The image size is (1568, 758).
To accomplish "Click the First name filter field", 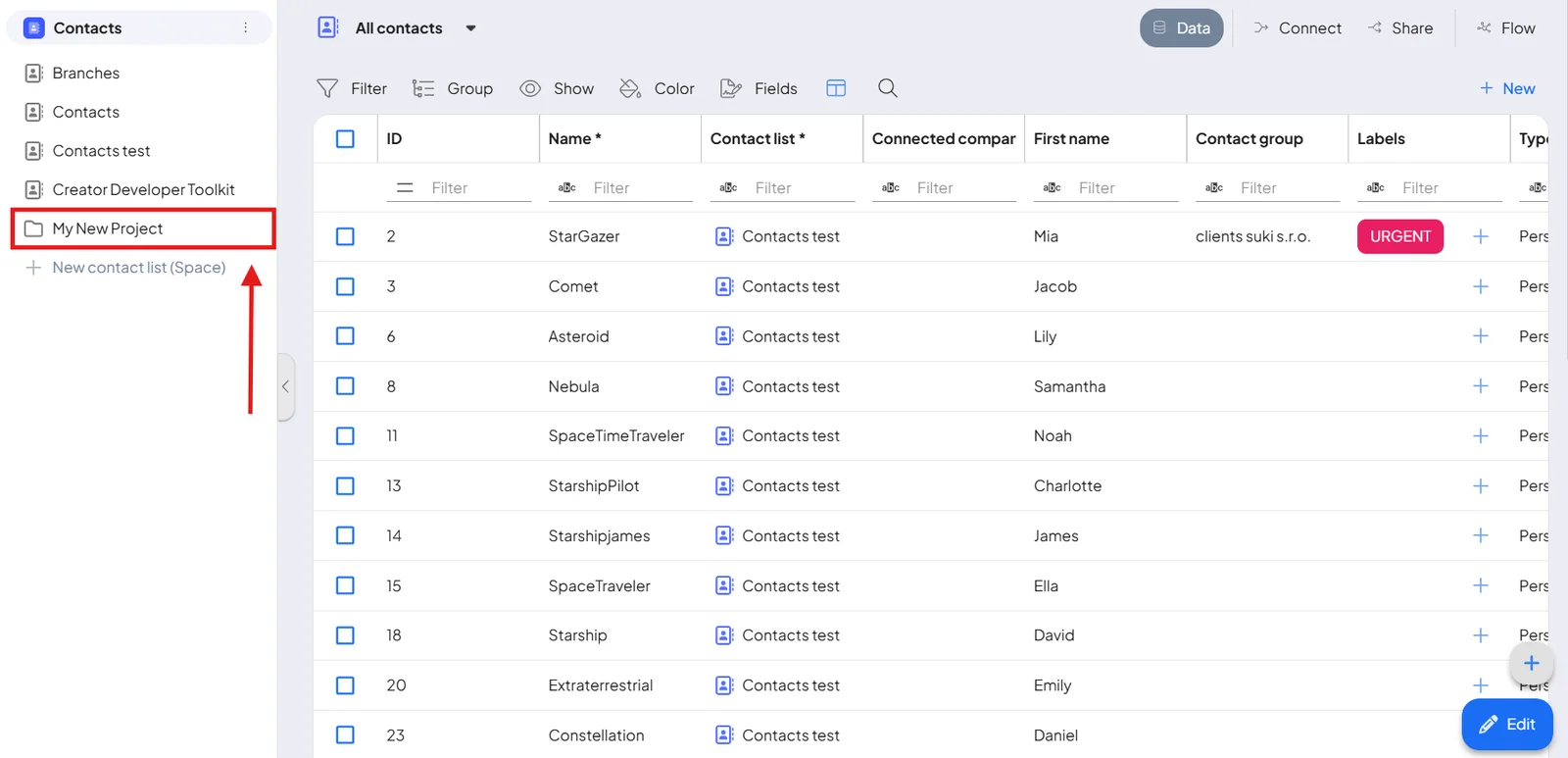I will tap(1127, 187).
